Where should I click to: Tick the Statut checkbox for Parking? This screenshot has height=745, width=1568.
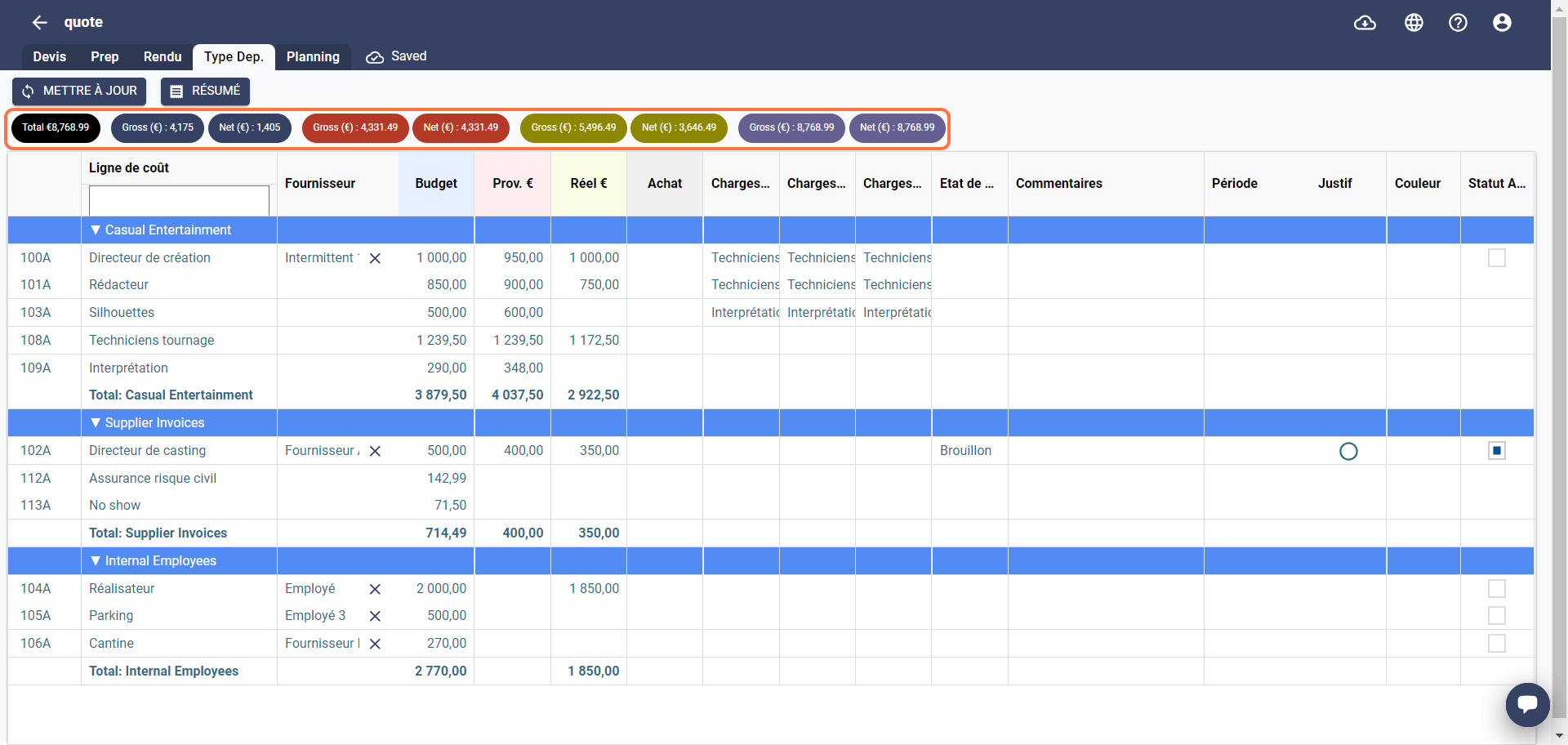pos(1496,616)
